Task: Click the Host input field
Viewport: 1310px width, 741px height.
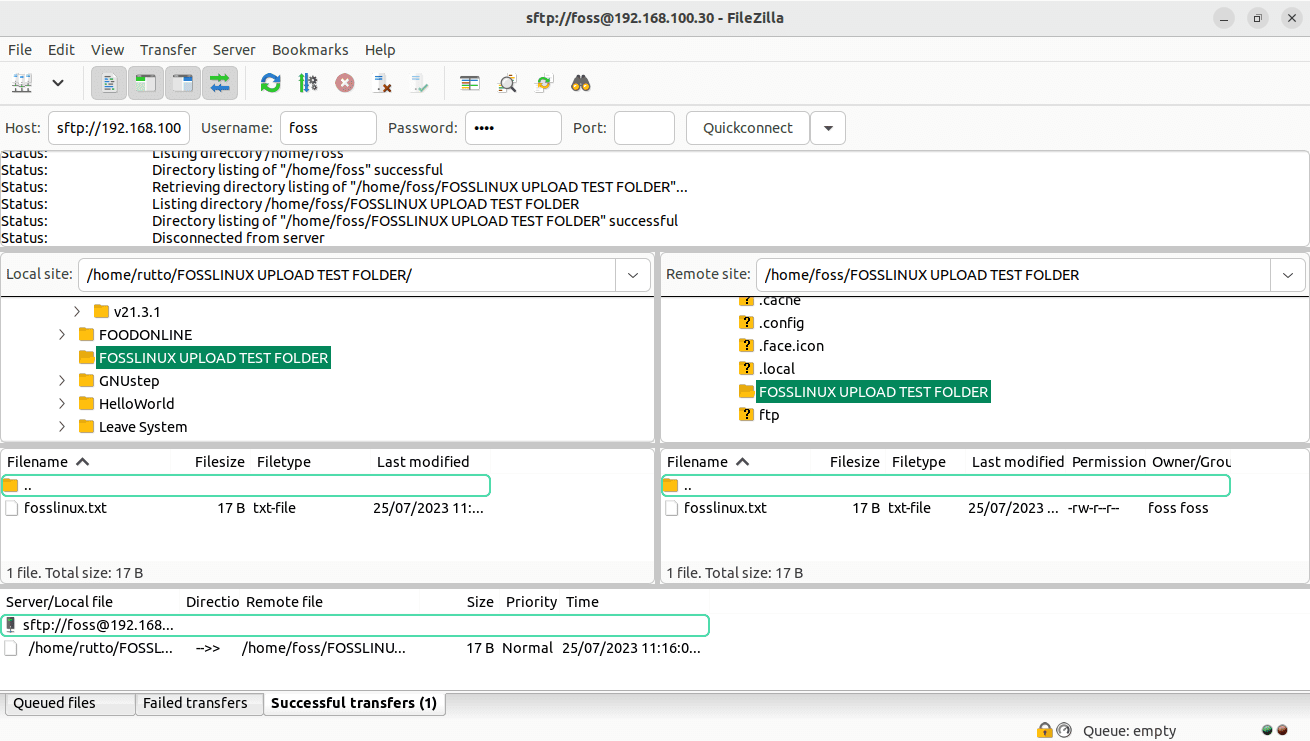Action: (x=119, y=128)
